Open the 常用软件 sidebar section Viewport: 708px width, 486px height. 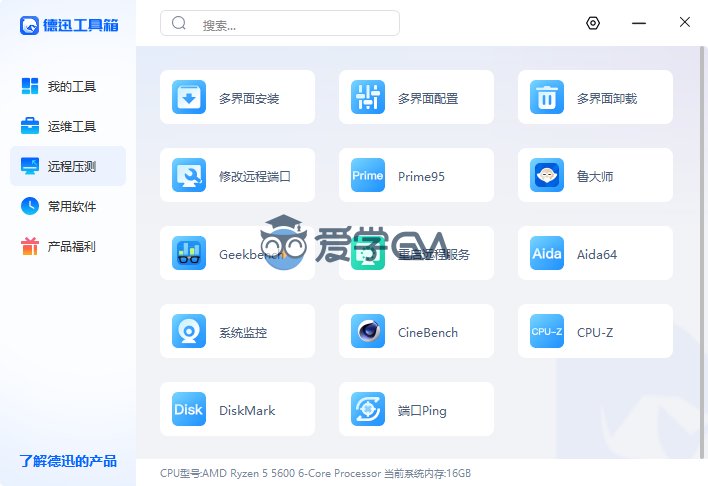[68, 206]
